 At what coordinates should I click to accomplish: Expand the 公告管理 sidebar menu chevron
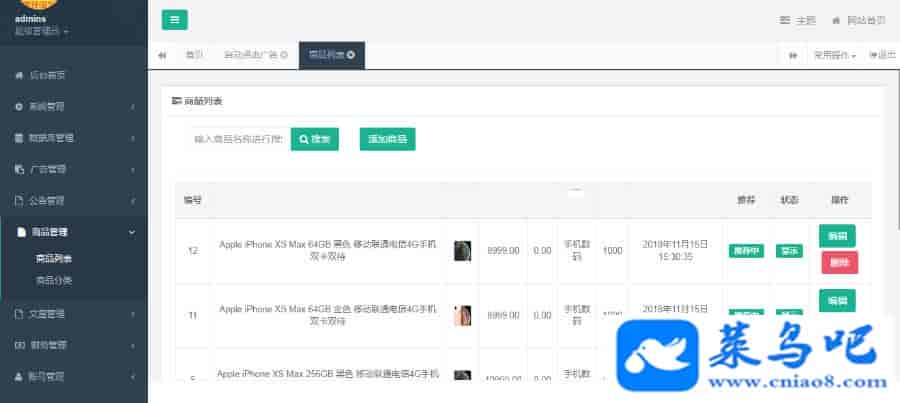coord(133,202)
